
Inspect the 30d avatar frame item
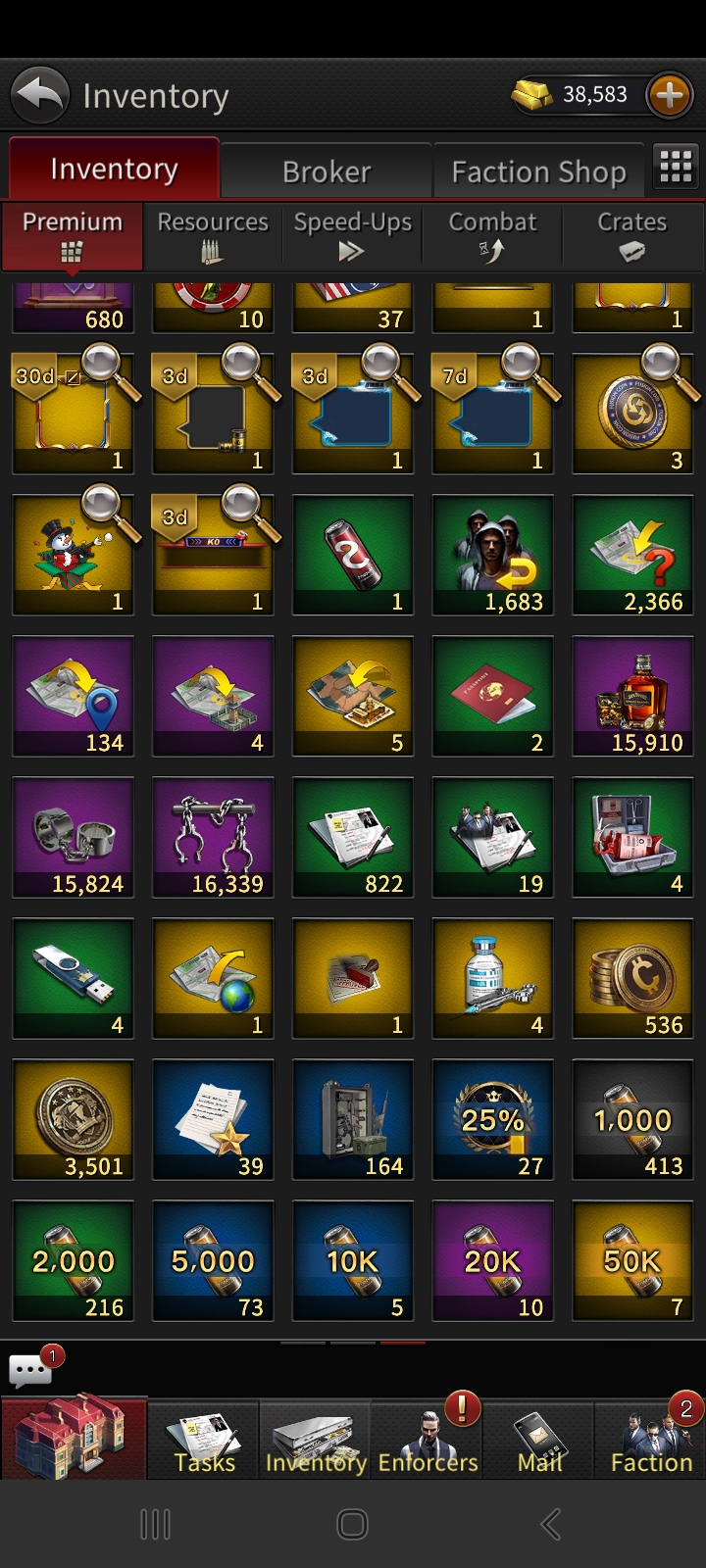74,414
